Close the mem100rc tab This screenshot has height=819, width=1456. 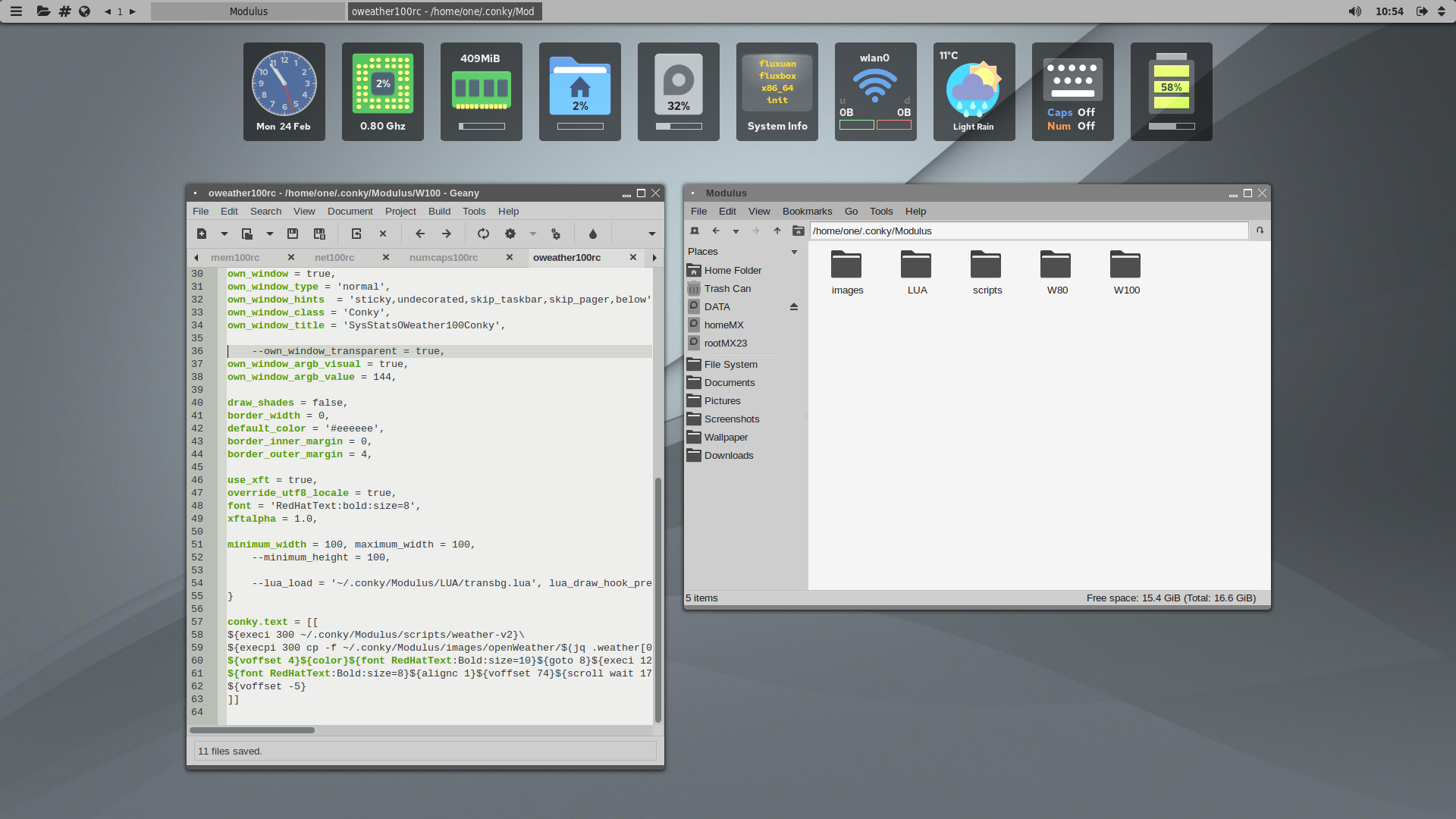pos(291,258)
